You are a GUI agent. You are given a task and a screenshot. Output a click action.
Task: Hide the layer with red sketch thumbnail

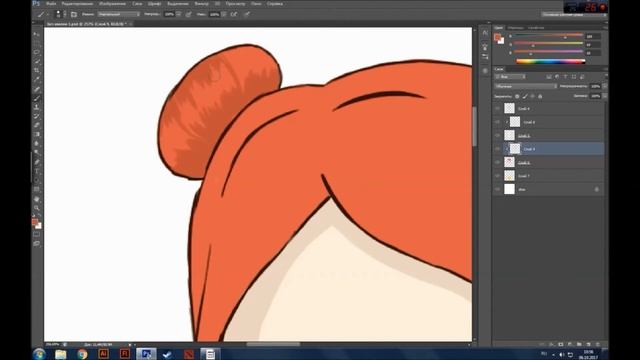pos(497,162)
